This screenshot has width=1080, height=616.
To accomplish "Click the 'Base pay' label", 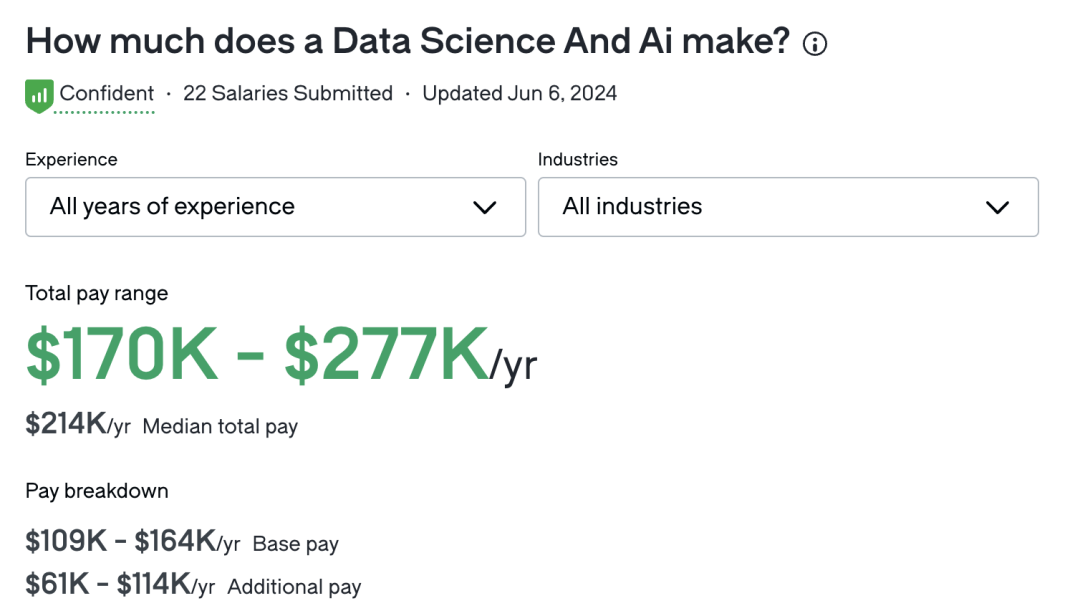I will 295,544.
